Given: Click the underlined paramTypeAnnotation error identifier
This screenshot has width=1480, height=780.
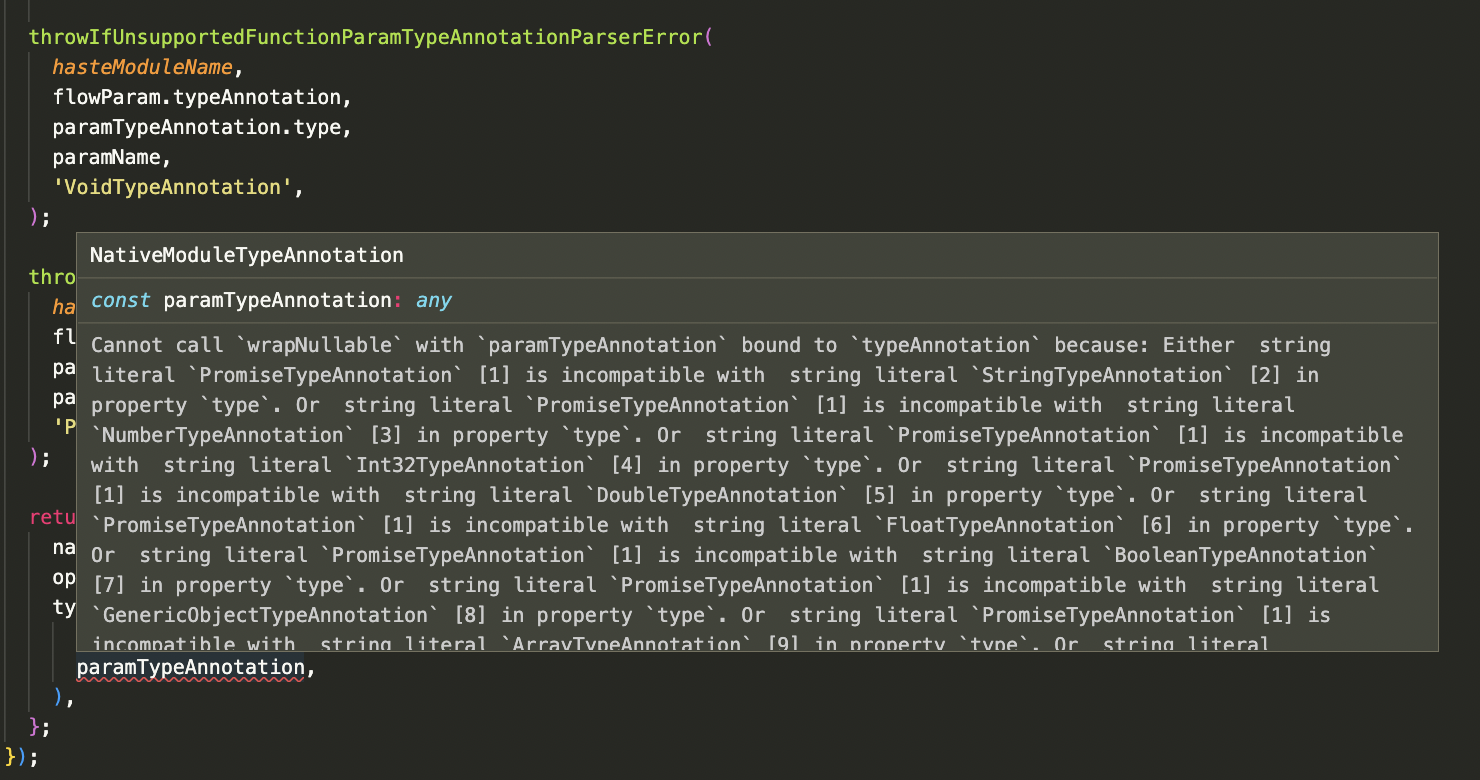Looking at the screenshot, I should 190,667.
